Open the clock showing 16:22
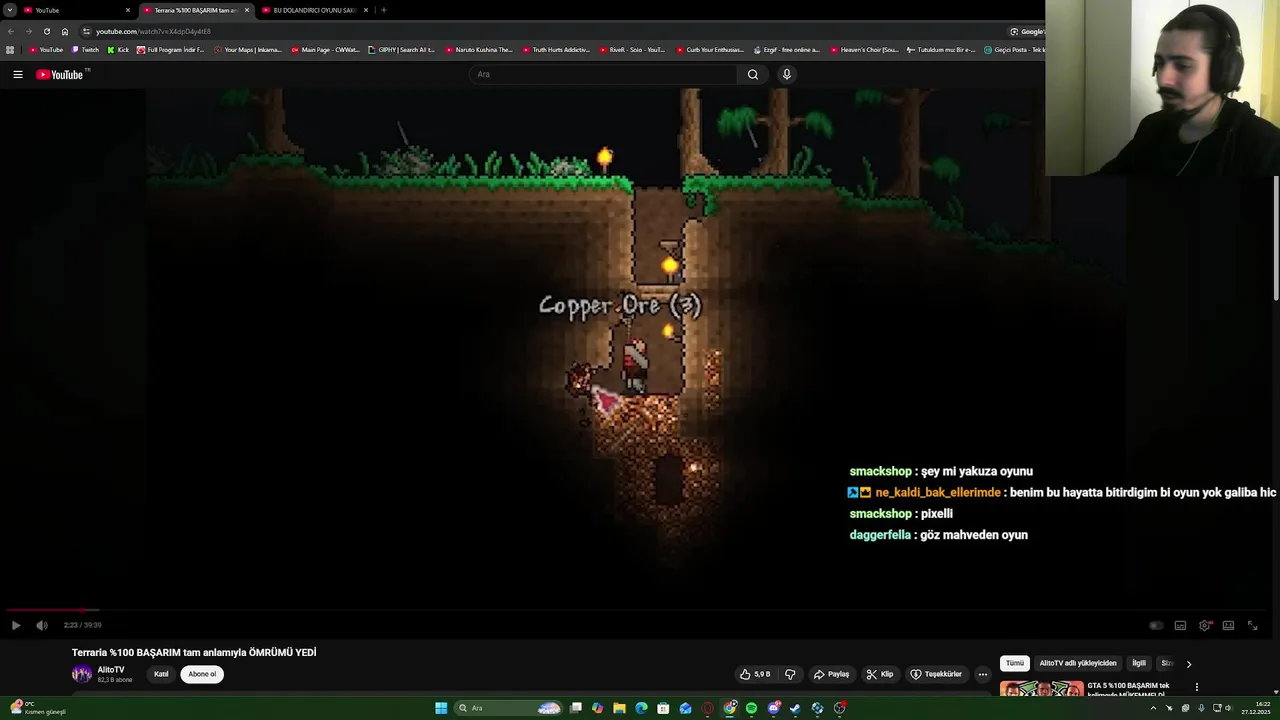The height and width of the screenshot is (720, 1280). pos(1256,708)
